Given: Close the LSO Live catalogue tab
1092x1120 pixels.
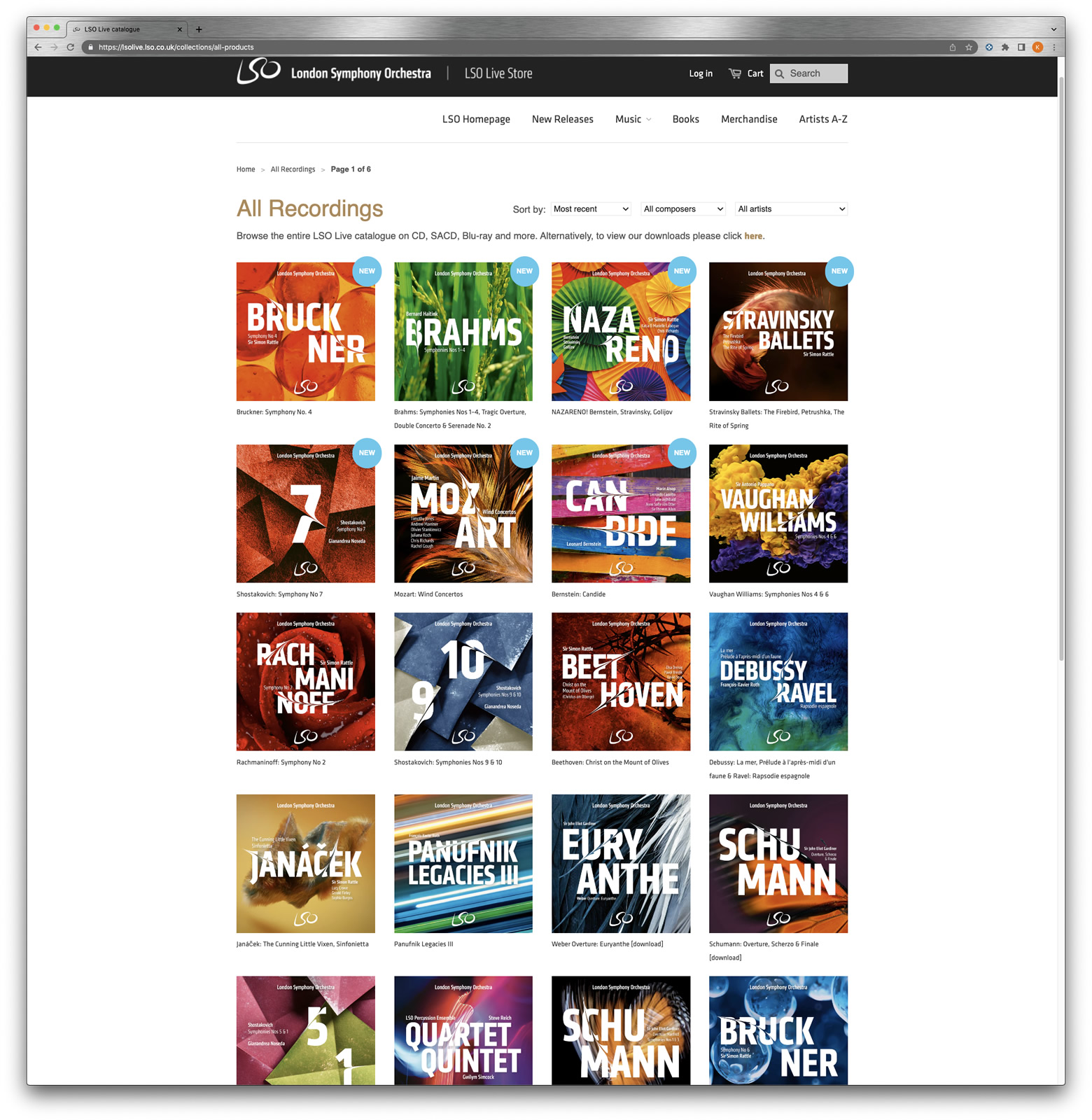Looking at the screenshot, I should click(179, 29).
